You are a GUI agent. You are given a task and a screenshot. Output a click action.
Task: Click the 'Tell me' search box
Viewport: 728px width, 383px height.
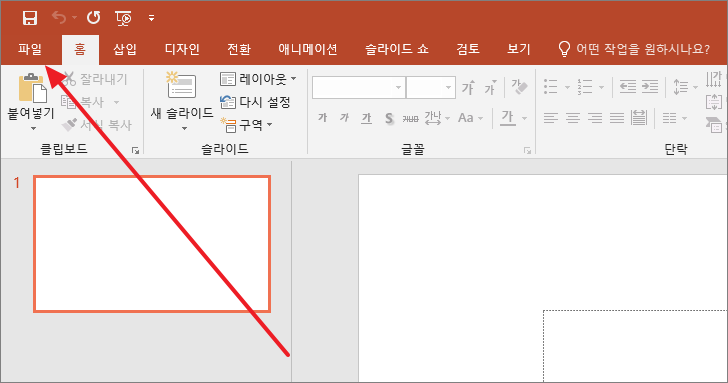click(x=634, y=49)
